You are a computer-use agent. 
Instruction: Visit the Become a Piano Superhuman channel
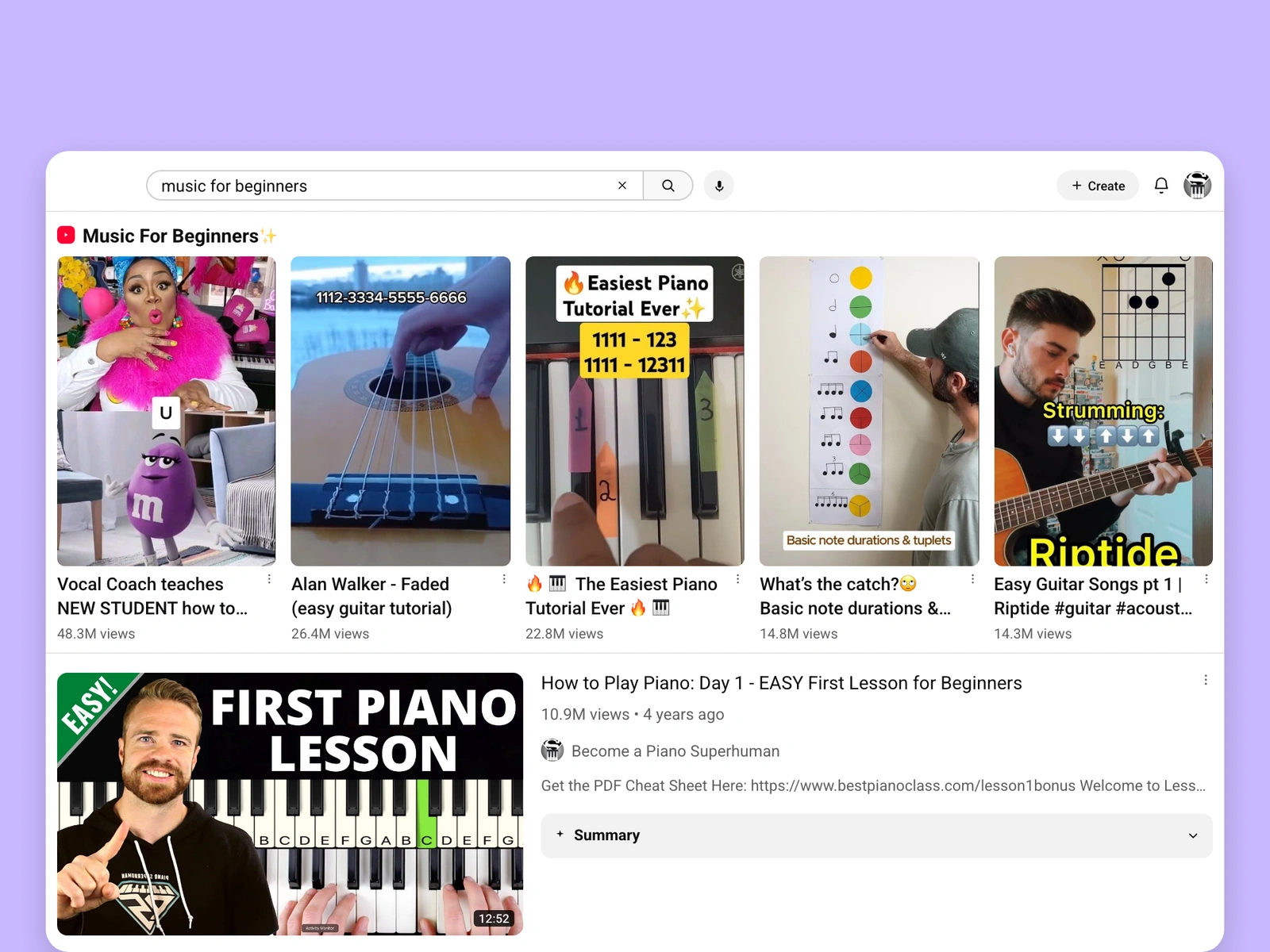click(x=675, y=751)
